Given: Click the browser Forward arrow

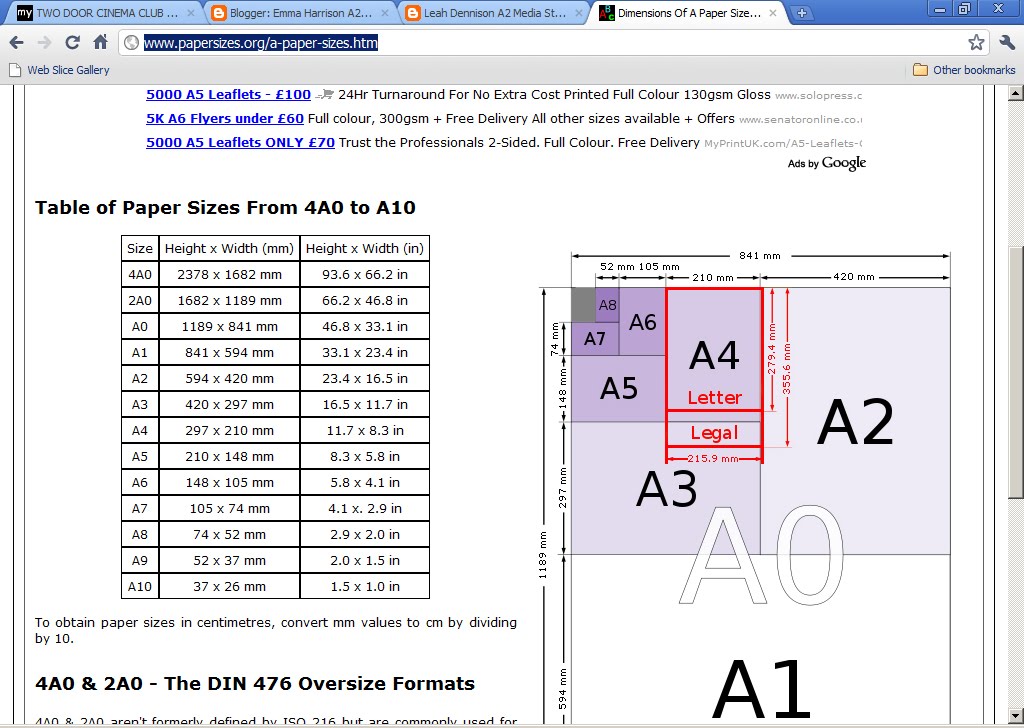Looking at the screenshot, I should 44,42.
